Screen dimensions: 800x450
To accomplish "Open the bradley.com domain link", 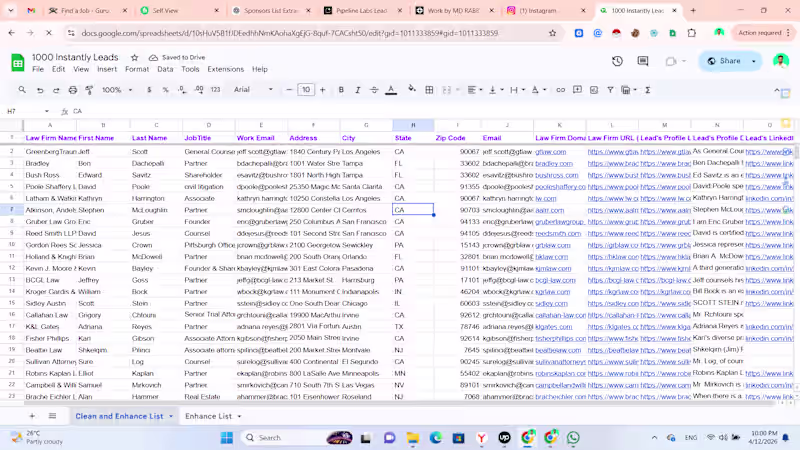I will tap(554, 164).
